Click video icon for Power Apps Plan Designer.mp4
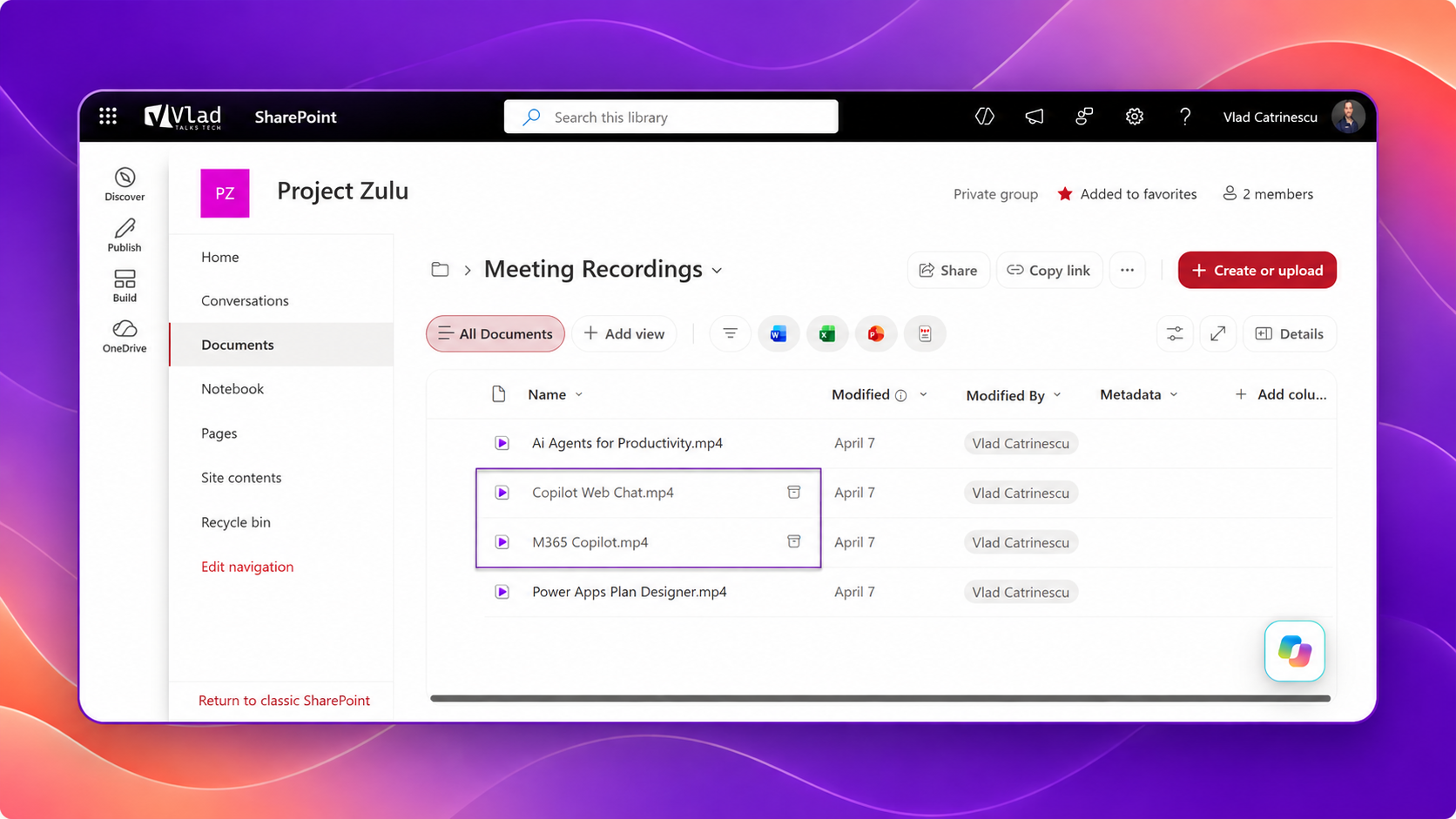This screenshot has width=1456, height=819. (x=502, y=592)
